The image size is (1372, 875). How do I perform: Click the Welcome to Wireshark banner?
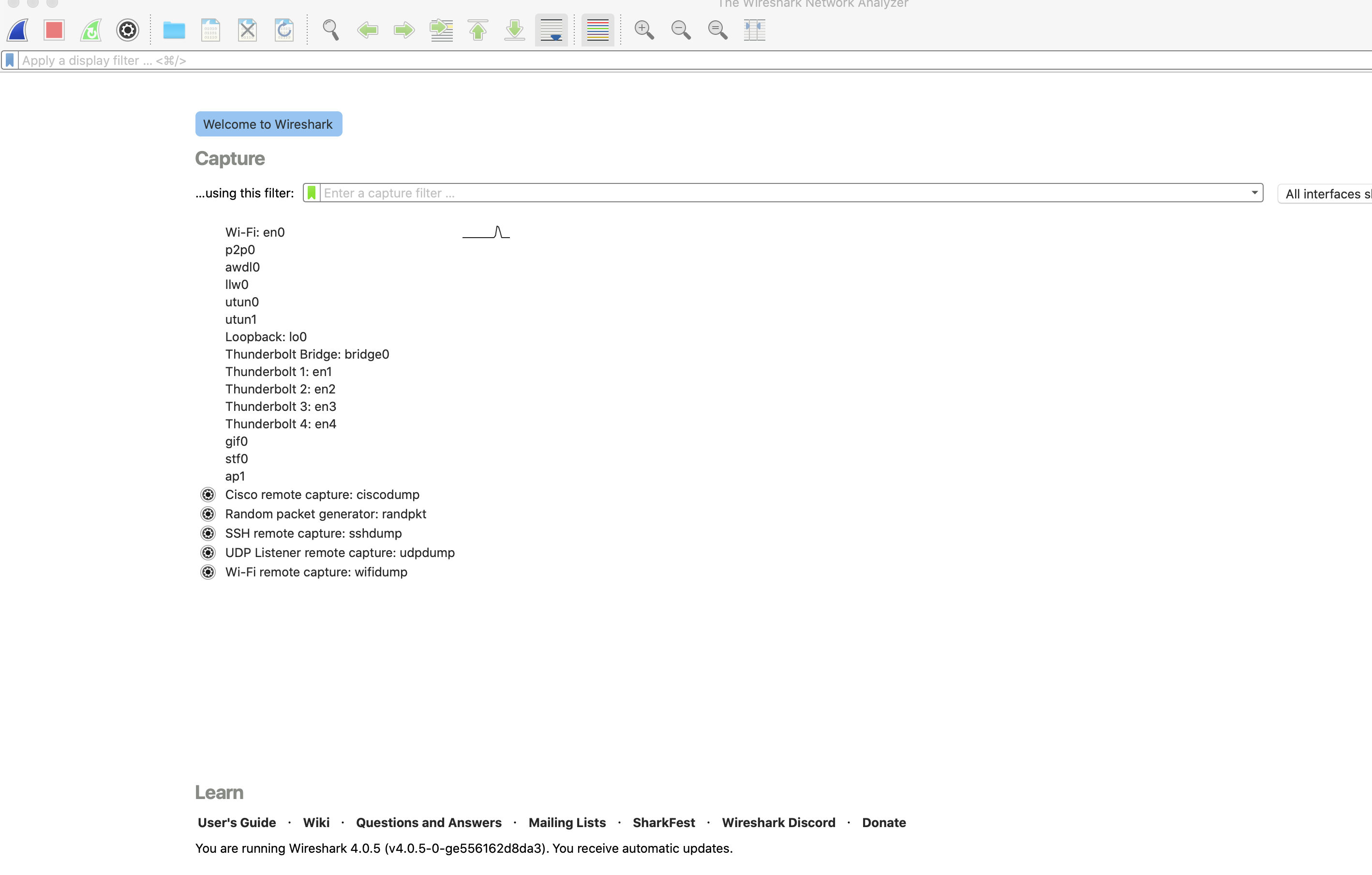point(268,124)
